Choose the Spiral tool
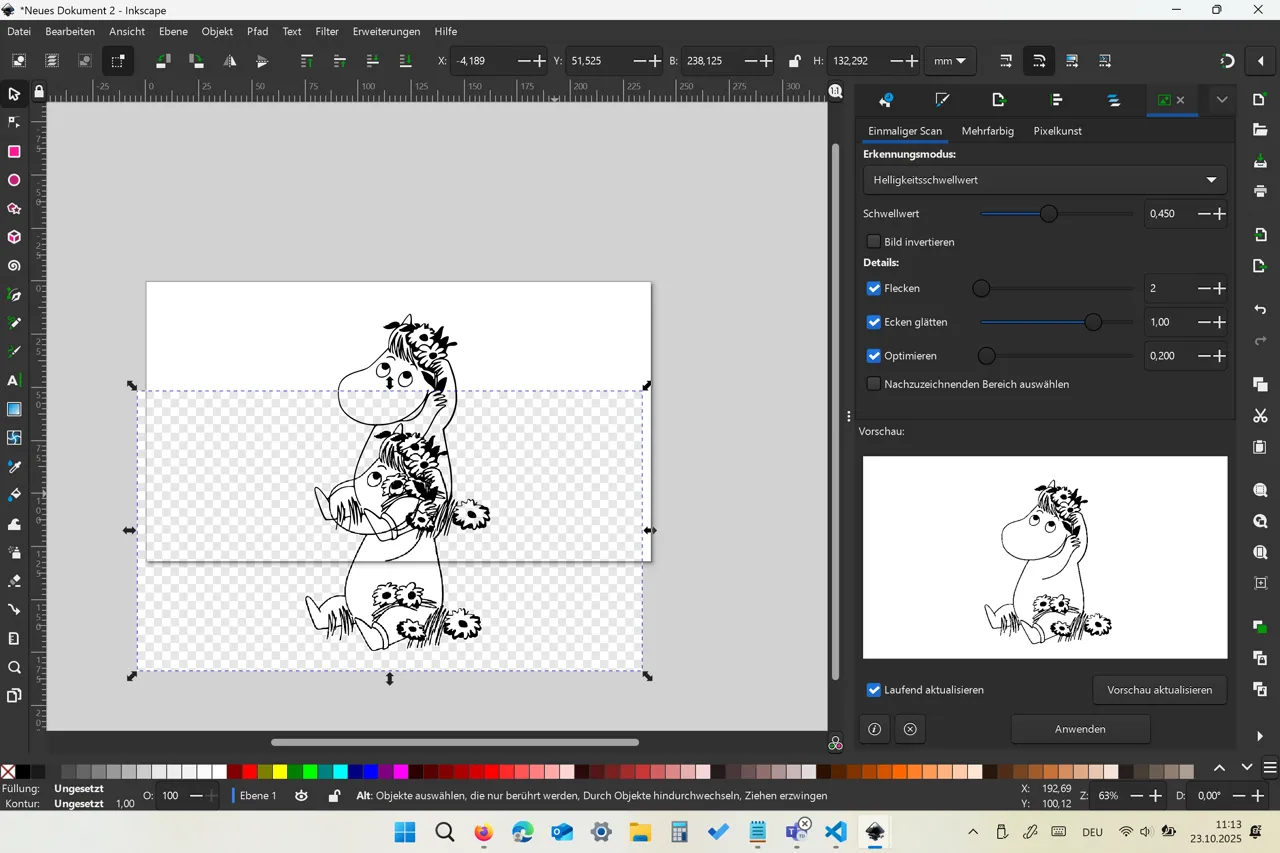 coord(14,266)
